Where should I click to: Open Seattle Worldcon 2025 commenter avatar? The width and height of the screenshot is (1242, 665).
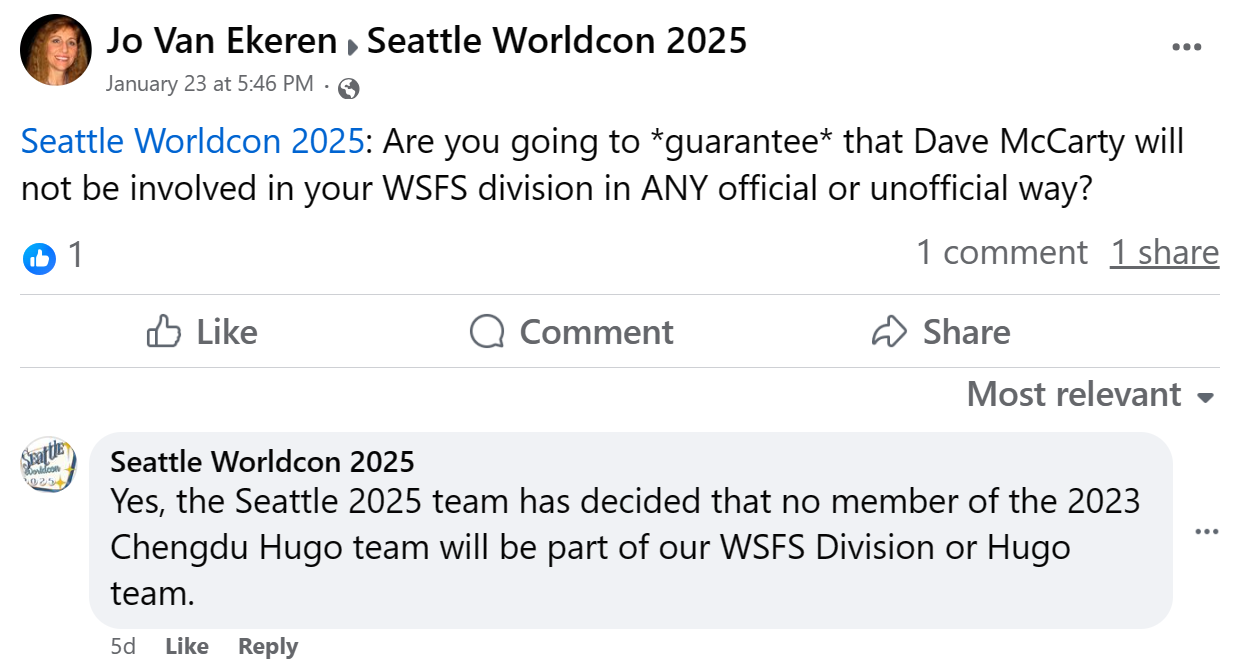click(x=48, y=464)
